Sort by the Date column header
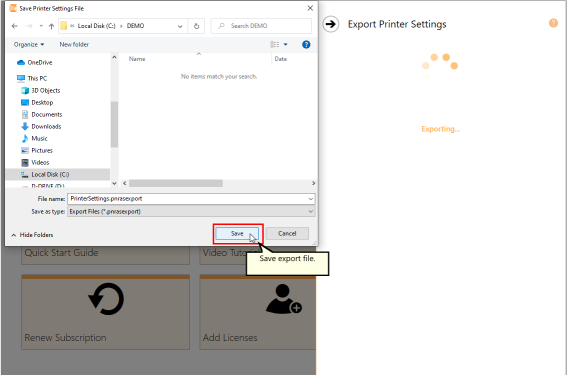The image size is (567, 375). point(281,59)
